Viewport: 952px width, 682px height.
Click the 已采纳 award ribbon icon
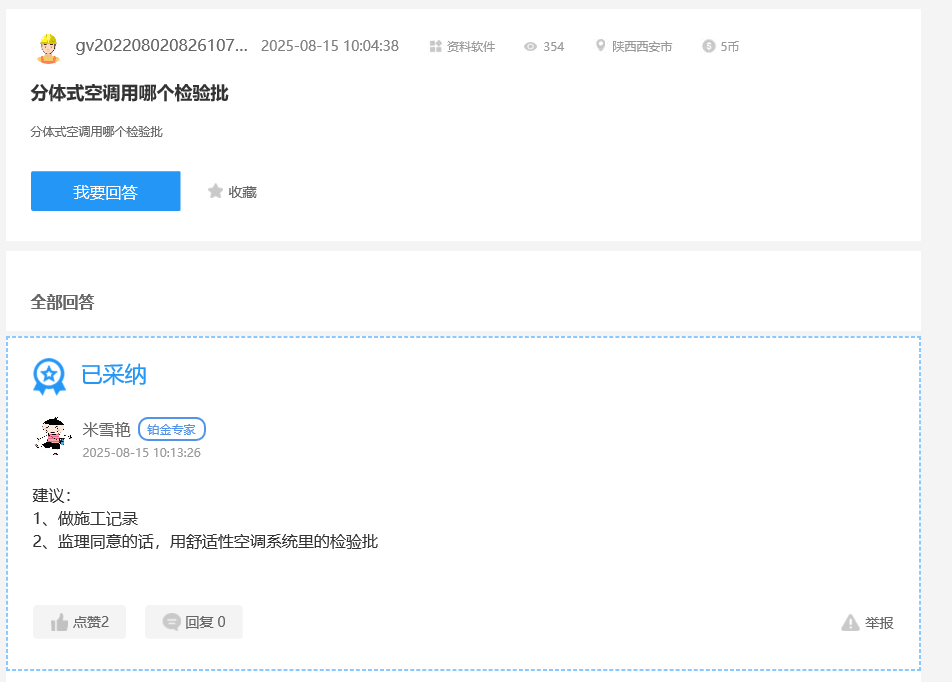(49, 377)
